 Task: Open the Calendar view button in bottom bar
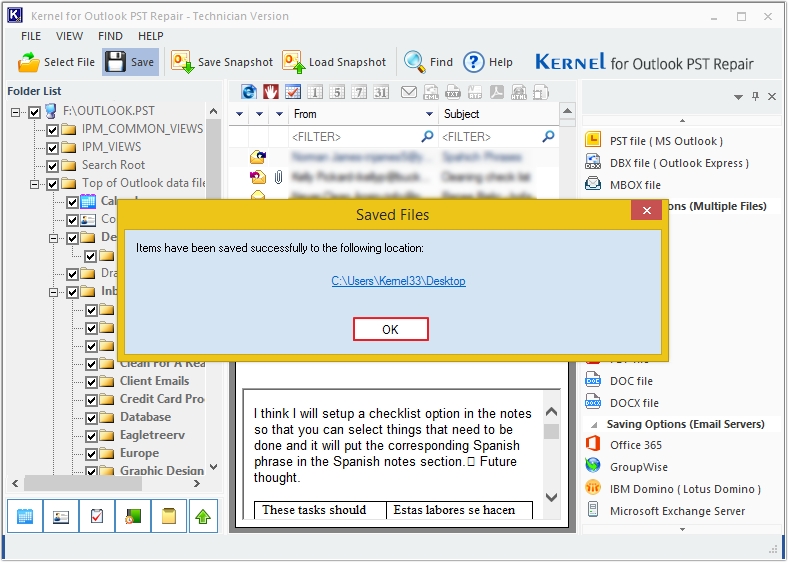click(x=25, y=516)
